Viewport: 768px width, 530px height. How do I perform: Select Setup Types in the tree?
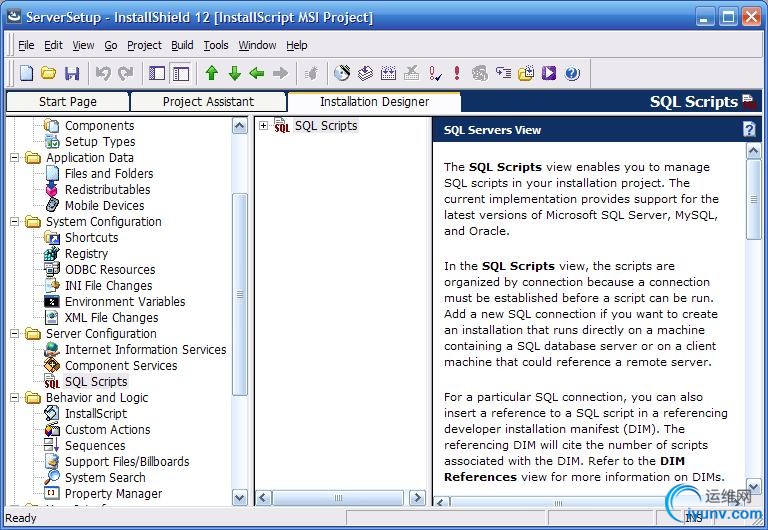(x=100, y=142)
